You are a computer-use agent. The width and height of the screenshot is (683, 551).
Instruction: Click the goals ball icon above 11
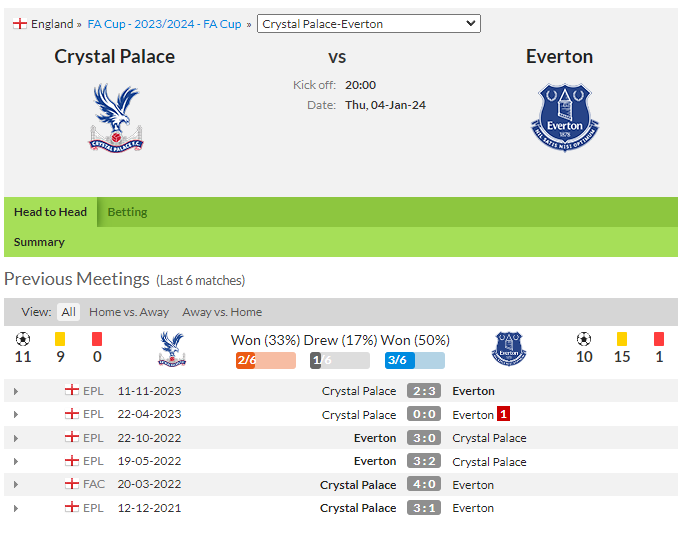coord(23,339)
